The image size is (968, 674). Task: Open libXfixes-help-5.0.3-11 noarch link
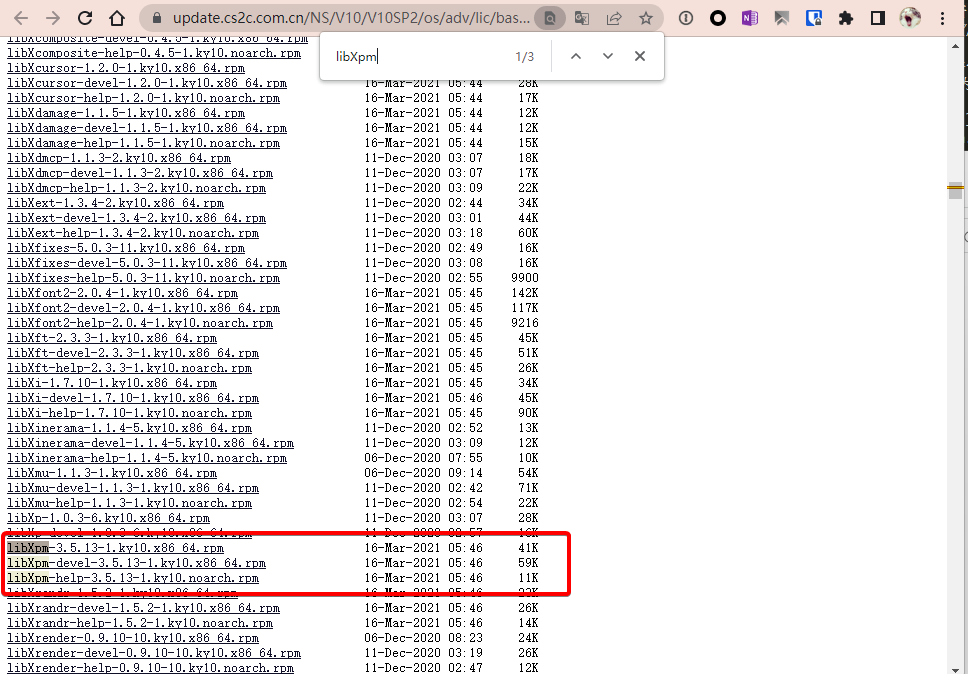(143, 278)
